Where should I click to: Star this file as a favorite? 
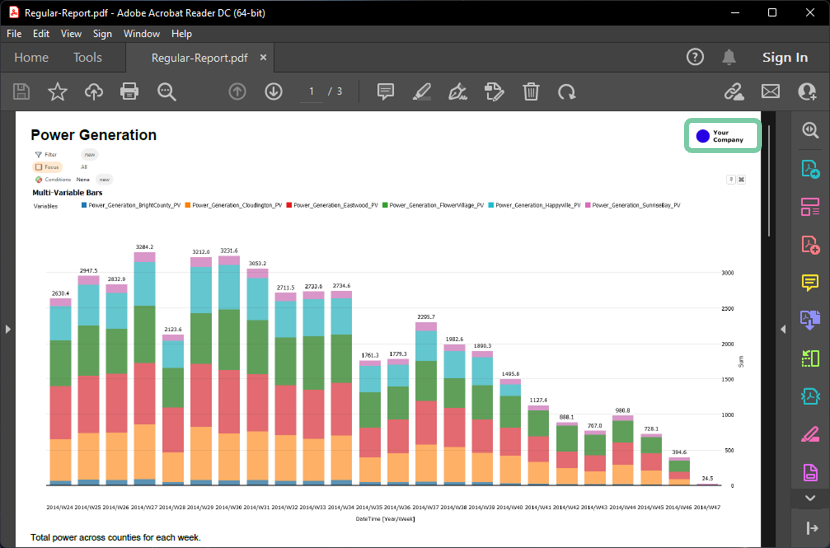point(57,92)
